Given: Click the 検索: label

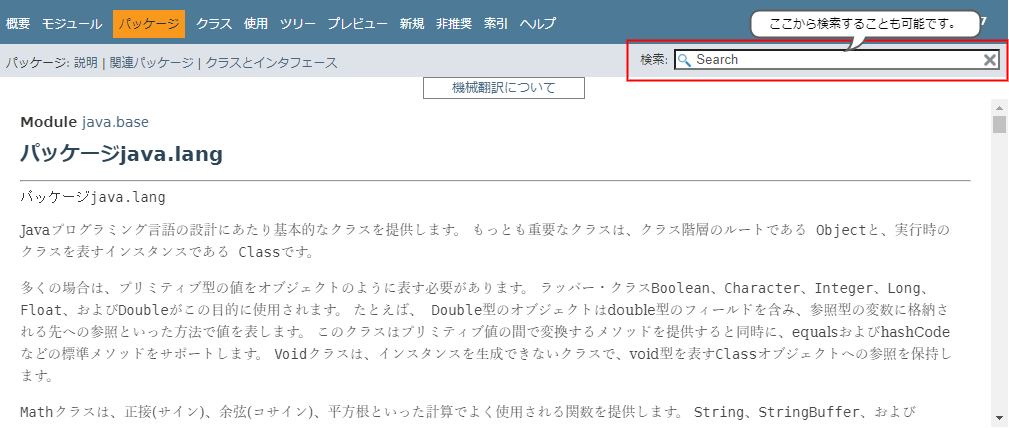Looking at the screenshot, I should pyautogui.click(x=654, y=60).
